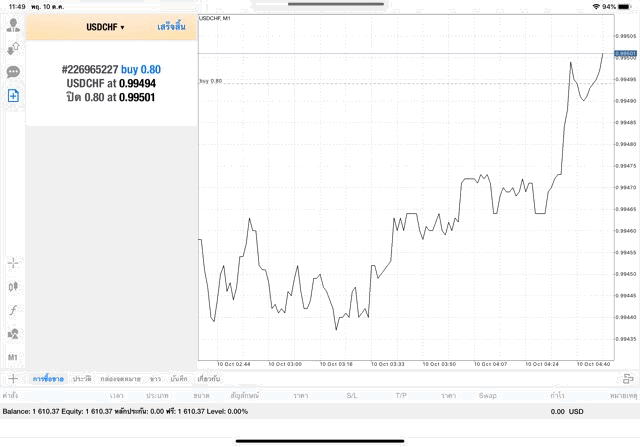The width and height of the screenshot is (640, 447).
Task: Tap the order number #226965227 text
Action: point(90,70)
